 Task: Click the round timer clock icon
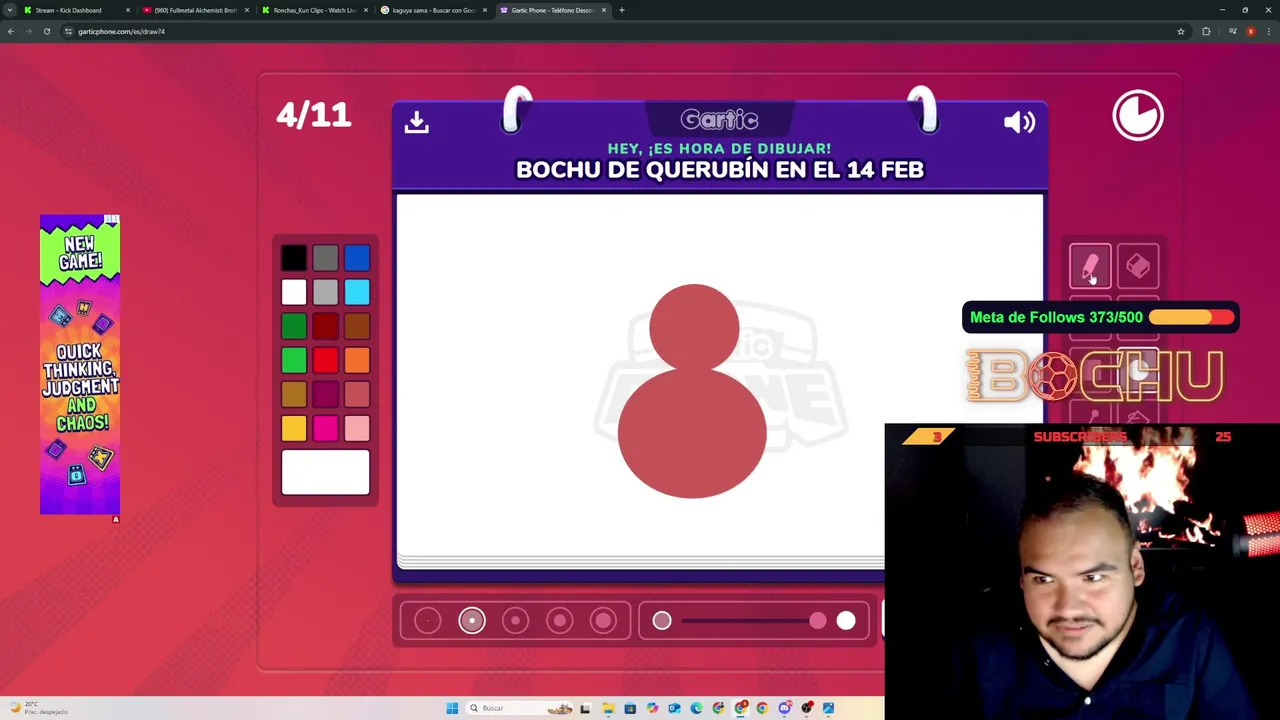[1138, 115]
